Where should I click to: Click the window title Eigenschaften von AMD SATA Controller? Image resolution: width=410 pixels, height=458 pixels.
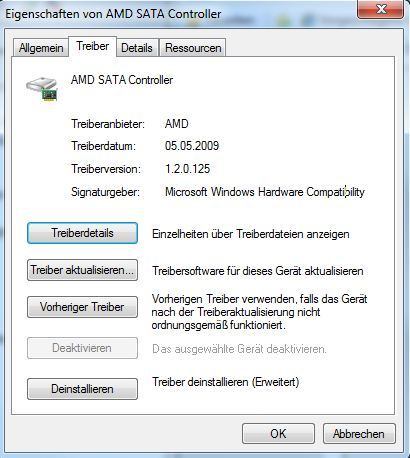(113, 14)
